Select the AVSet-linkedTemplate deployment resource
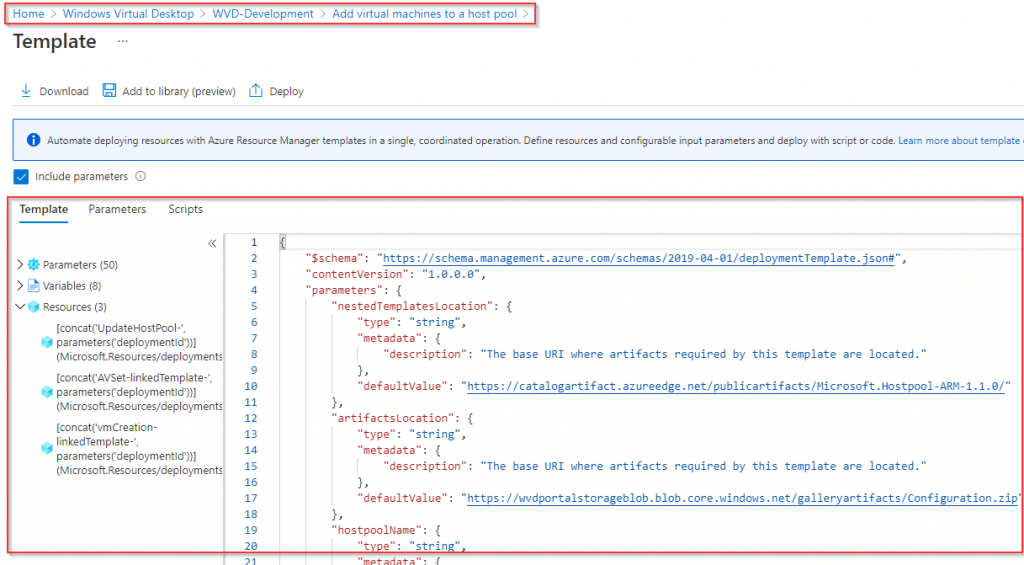1024x565 pixels. (138, 392)
